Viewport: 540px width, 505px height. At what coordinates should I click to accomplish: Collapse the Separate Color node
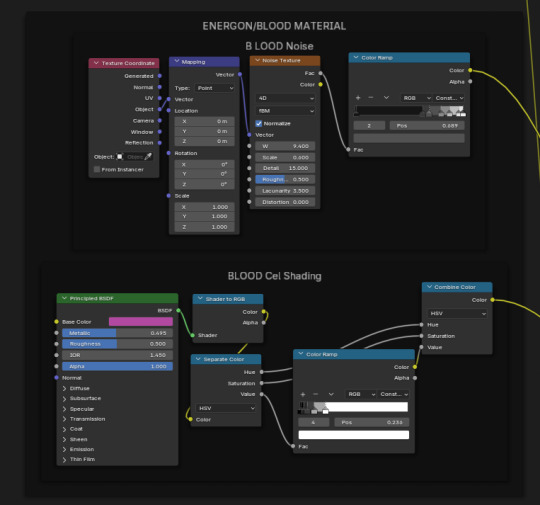pos(198,359)
